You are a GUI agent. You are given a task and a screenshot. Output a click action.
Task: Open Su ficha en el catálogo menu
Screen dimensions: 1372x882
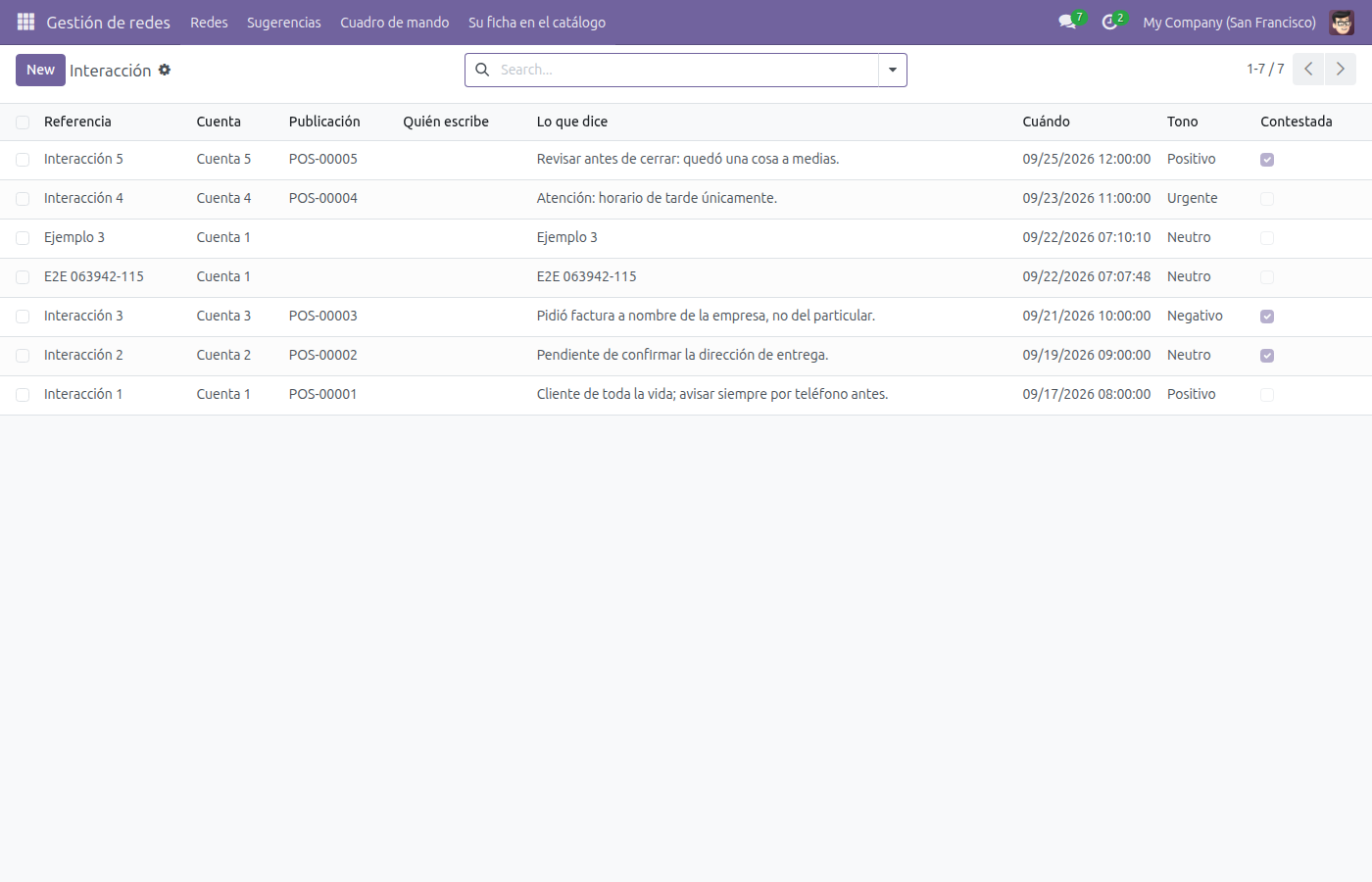[x=537, y=22]
